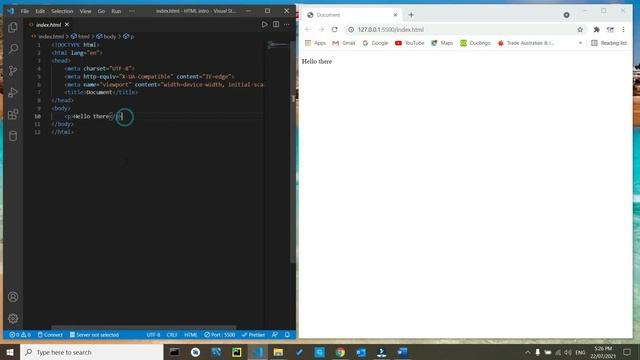640x360 pixels.
Task: Expand the overflow menu ellipsis in the menu bar
Action: click(132, 11)
